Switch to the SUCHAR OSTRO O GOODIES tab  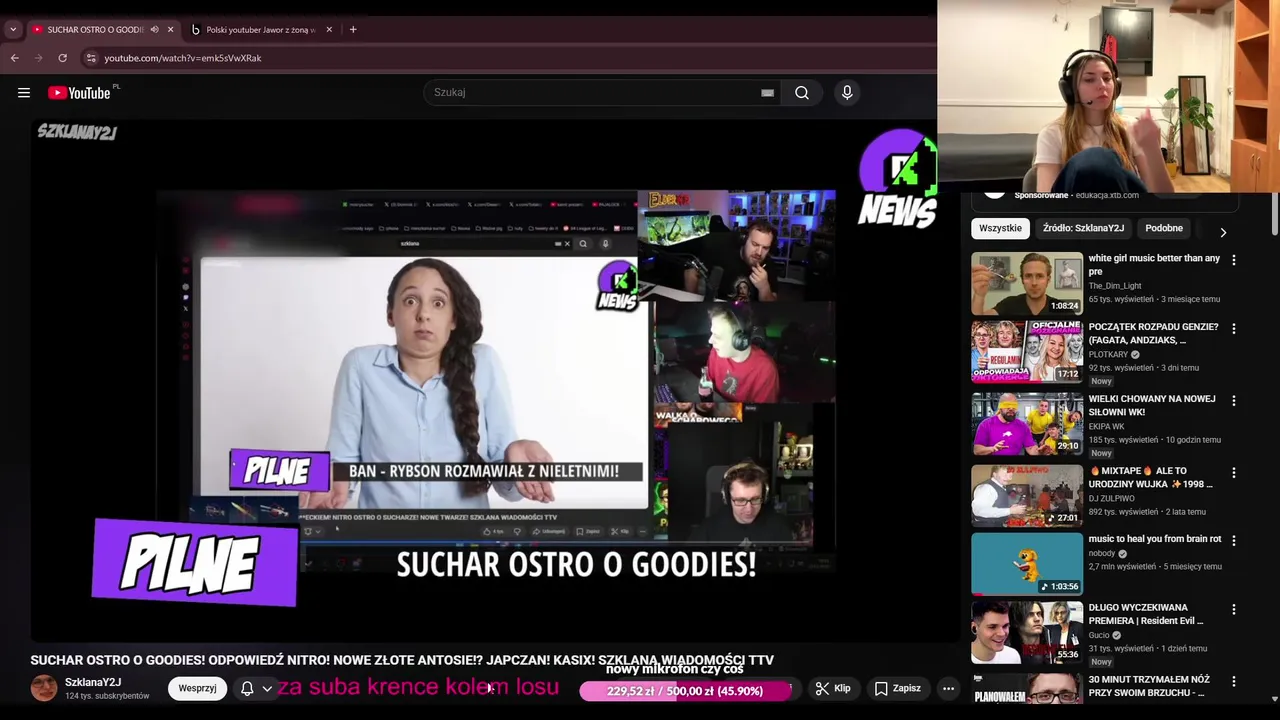point(95,30)
